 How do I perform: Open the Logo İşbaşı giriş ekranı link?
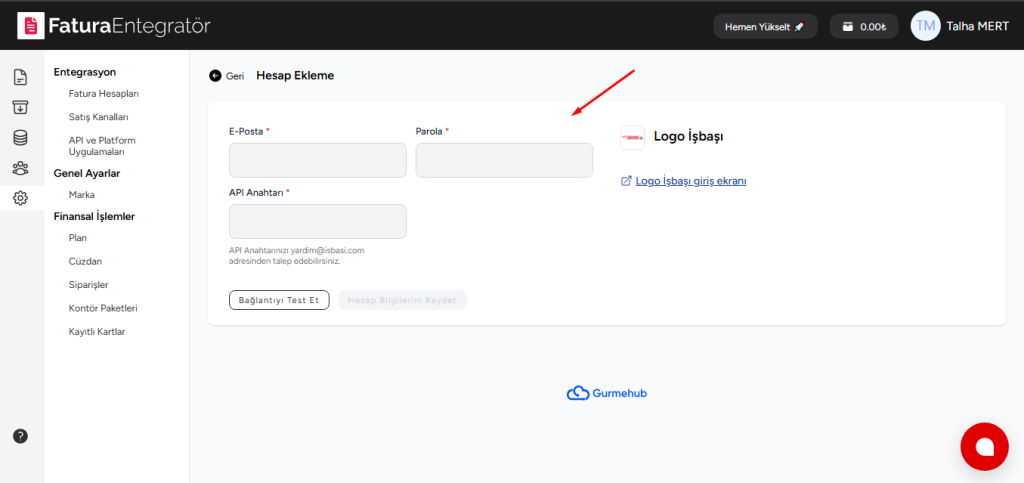click(690, 181)
